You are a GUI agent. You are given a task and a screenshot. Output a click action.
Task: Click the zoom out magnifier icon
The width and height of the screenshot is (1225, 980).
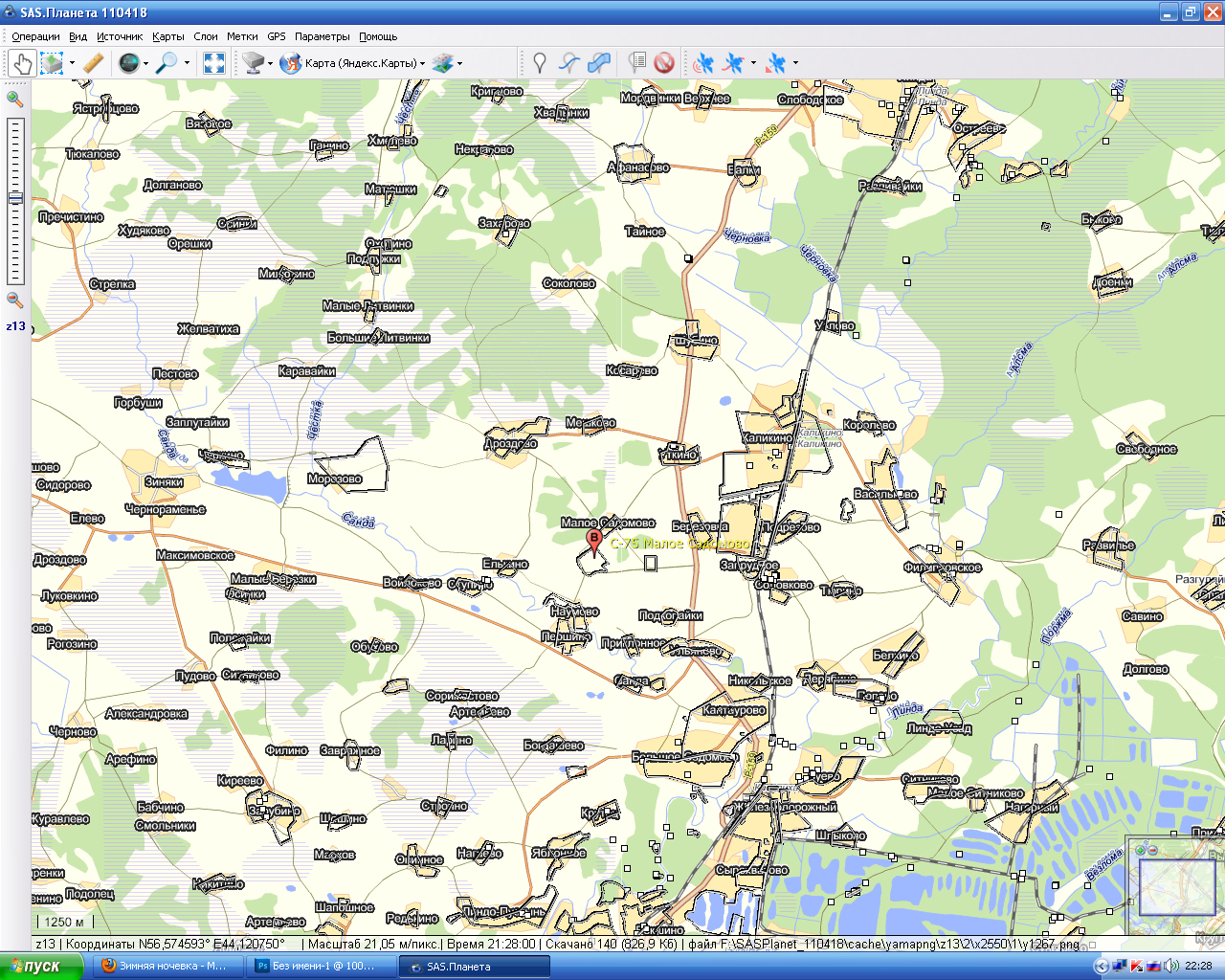click(14, 300)
